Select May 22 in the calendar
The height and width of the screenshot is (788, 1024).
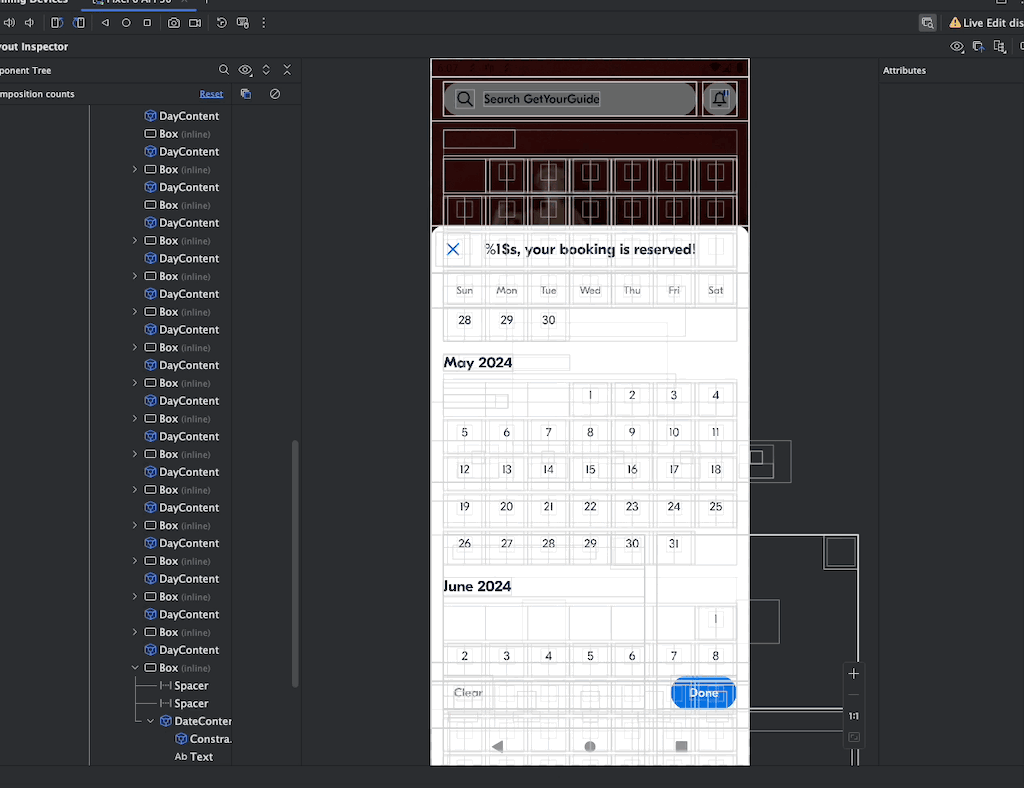[590, 507]
